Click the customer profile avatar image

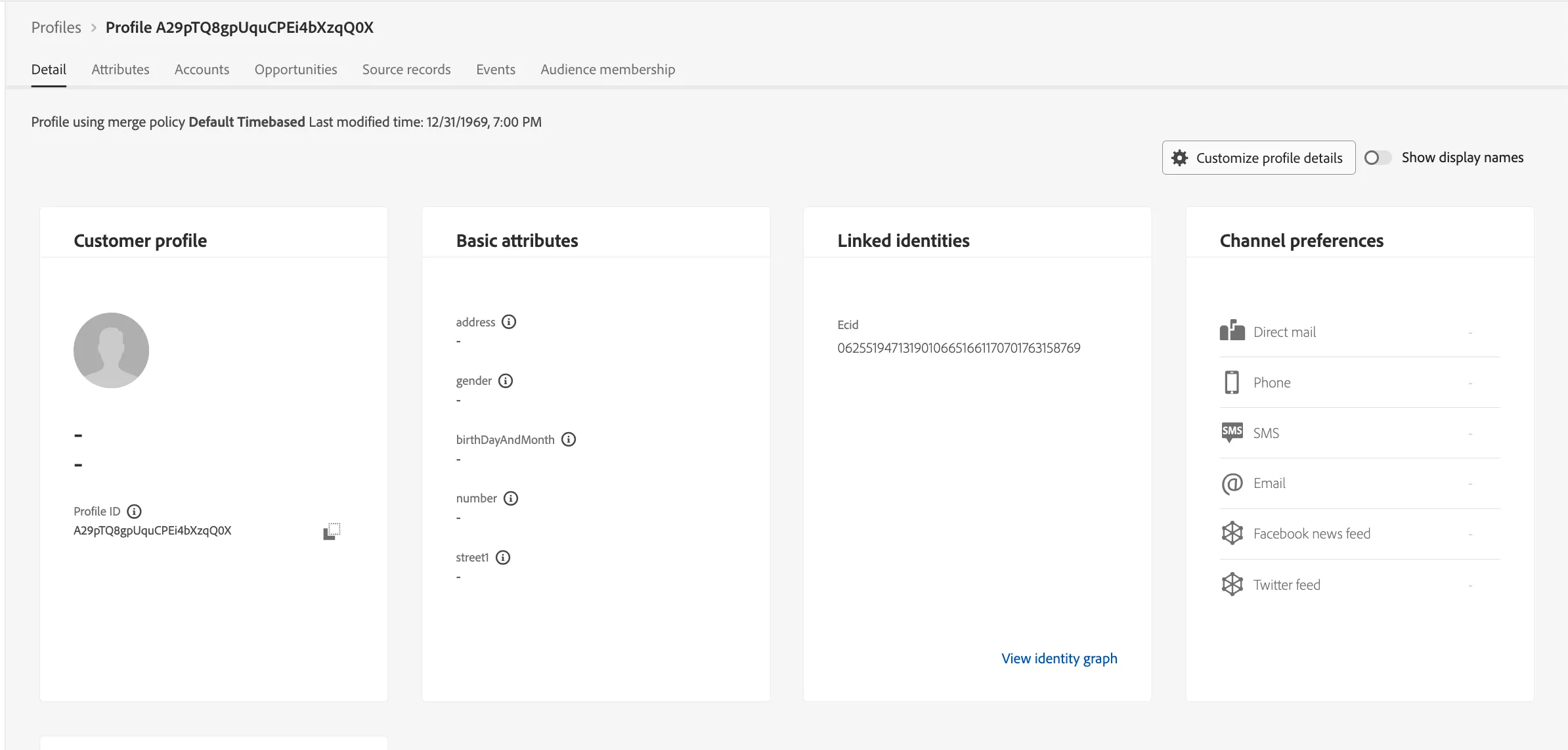coord(111,350)
